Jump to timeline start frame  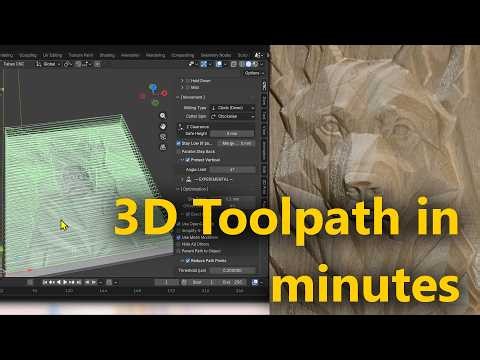pos(45,282)
